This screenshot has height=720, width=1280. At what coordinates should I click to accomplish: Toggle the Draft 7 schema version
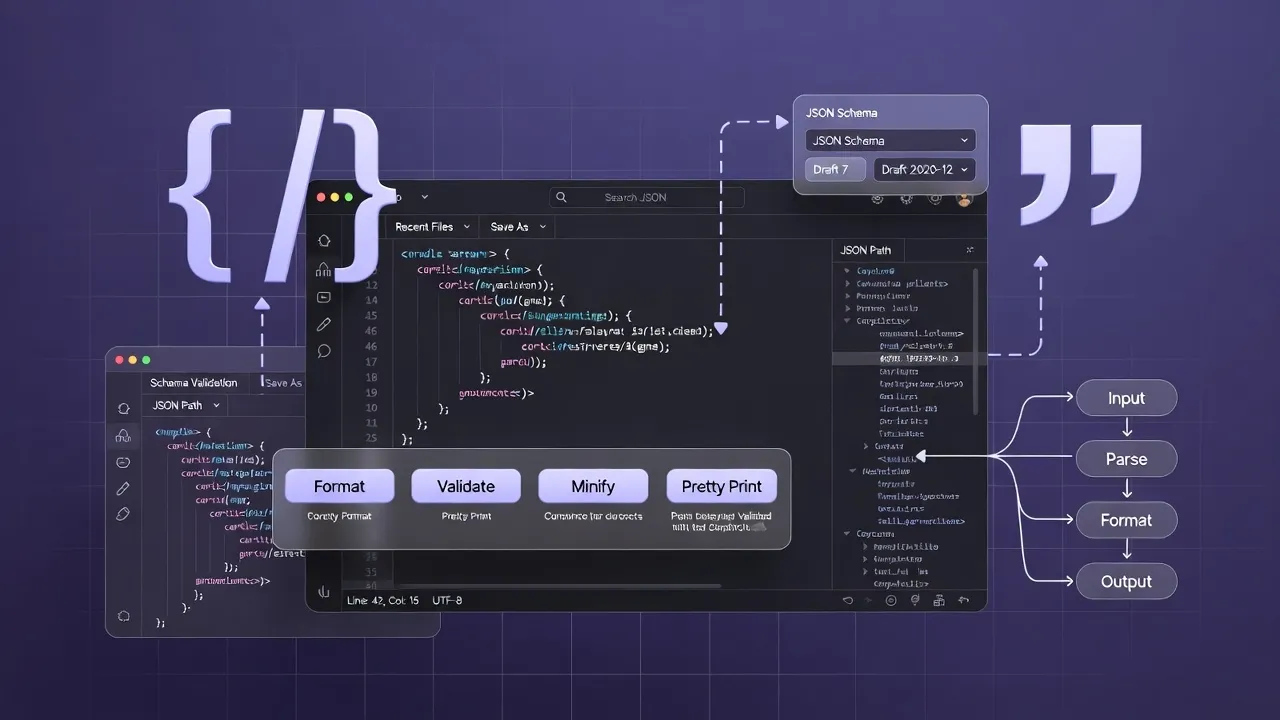pyautogui.click(x=834, y=169)
